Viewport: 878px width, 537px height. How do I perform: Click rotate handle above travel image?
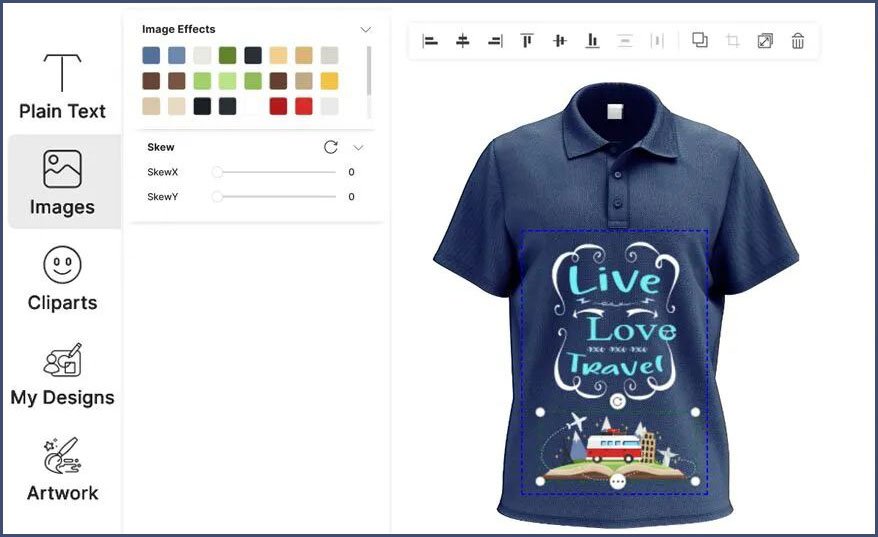tap(617, 401)
